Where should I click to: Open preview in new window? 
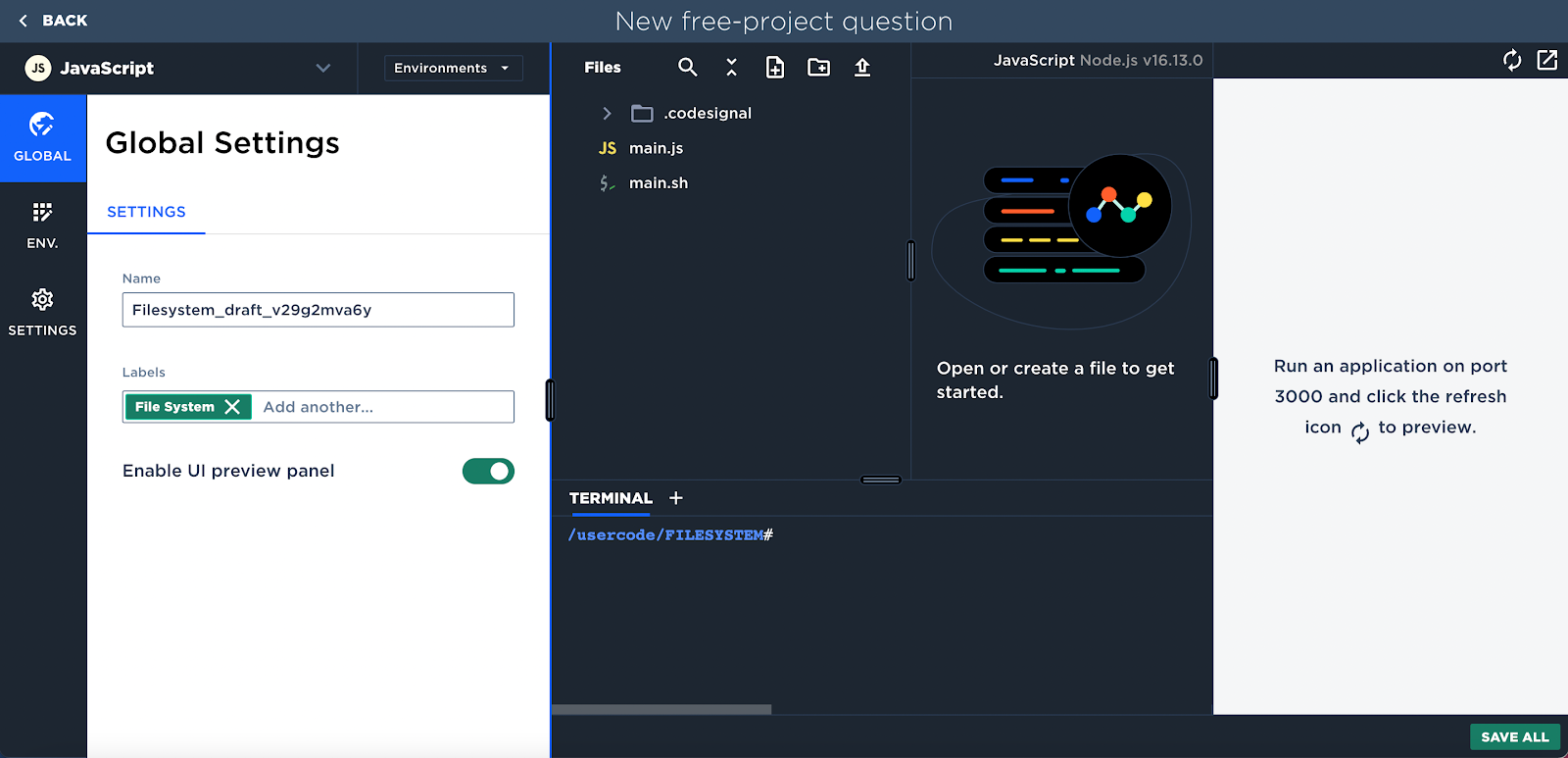pyautogui.click(x=1547, y=60)
